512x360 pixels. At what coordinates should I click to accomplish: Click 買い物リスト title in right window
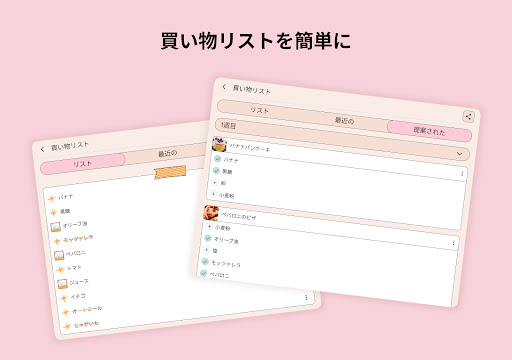point(251,89)
